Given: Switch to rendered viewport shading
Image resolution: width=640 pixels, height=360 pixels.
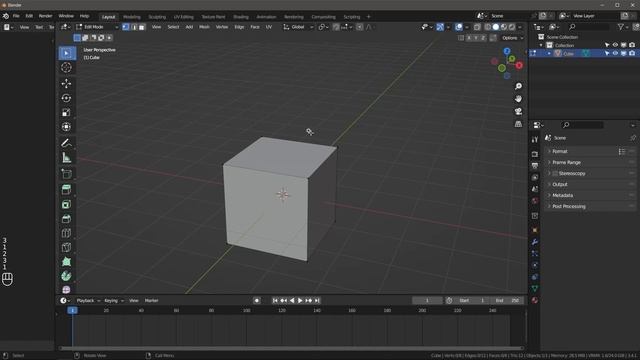Looking at the screenshot, I should pos(512,27).
